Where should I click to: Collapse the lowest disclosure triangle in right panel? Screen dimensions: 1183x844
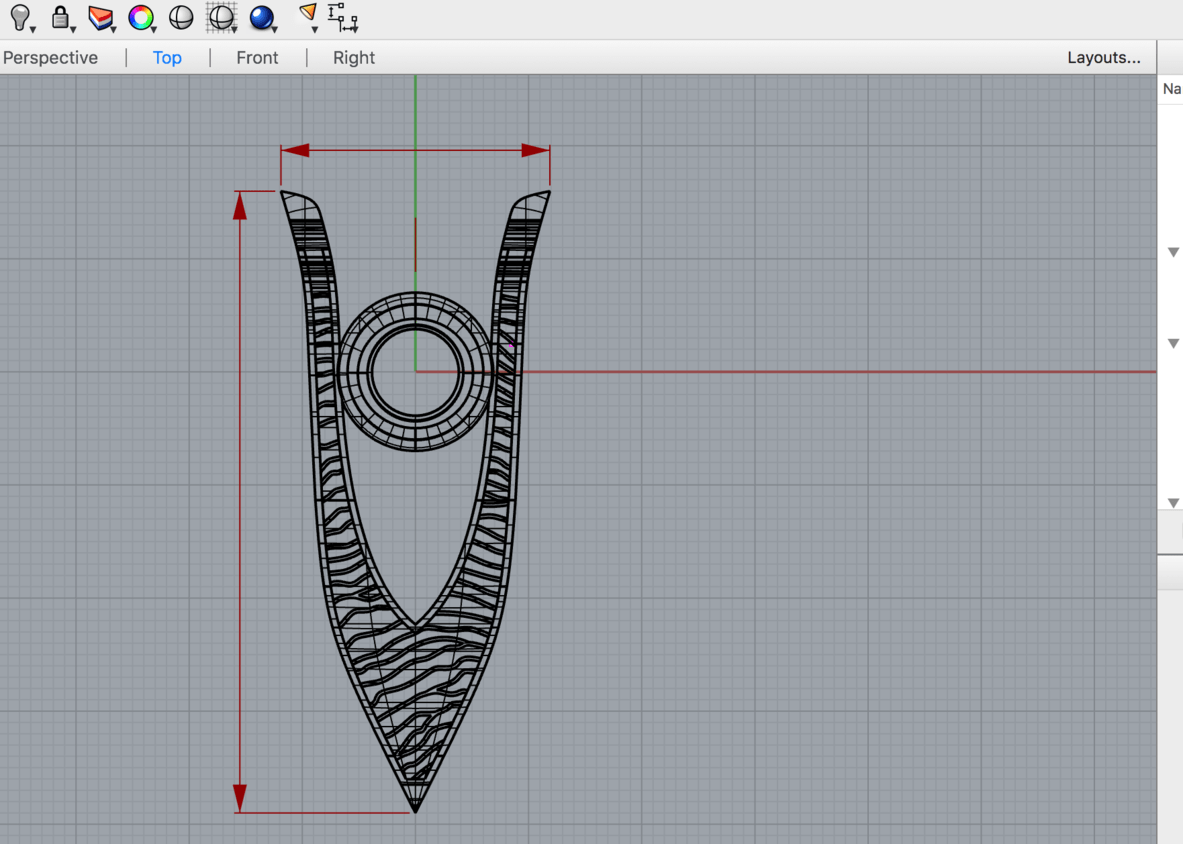click(1173, 503)
